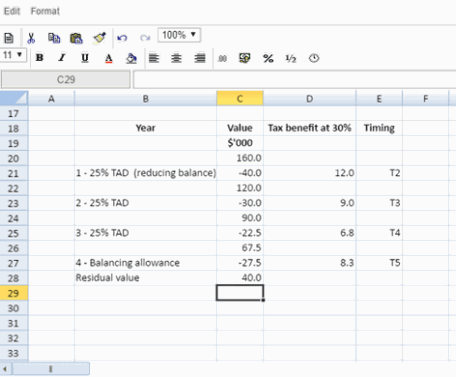Click the cell with 67.5
This screenshot has height=377, width=456.
click(x=240, y=248)
